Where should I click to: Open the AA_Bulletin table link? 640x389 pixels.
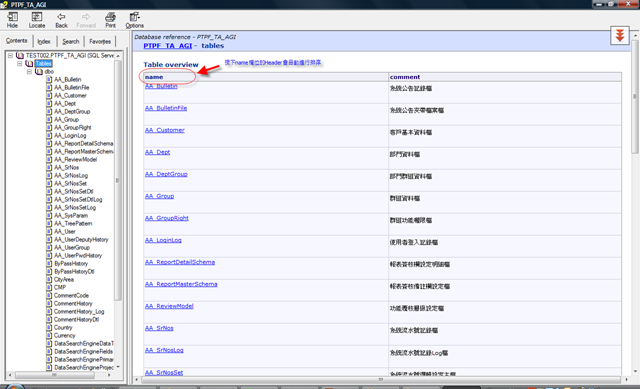pyautogui.click(x=161, y=86)
